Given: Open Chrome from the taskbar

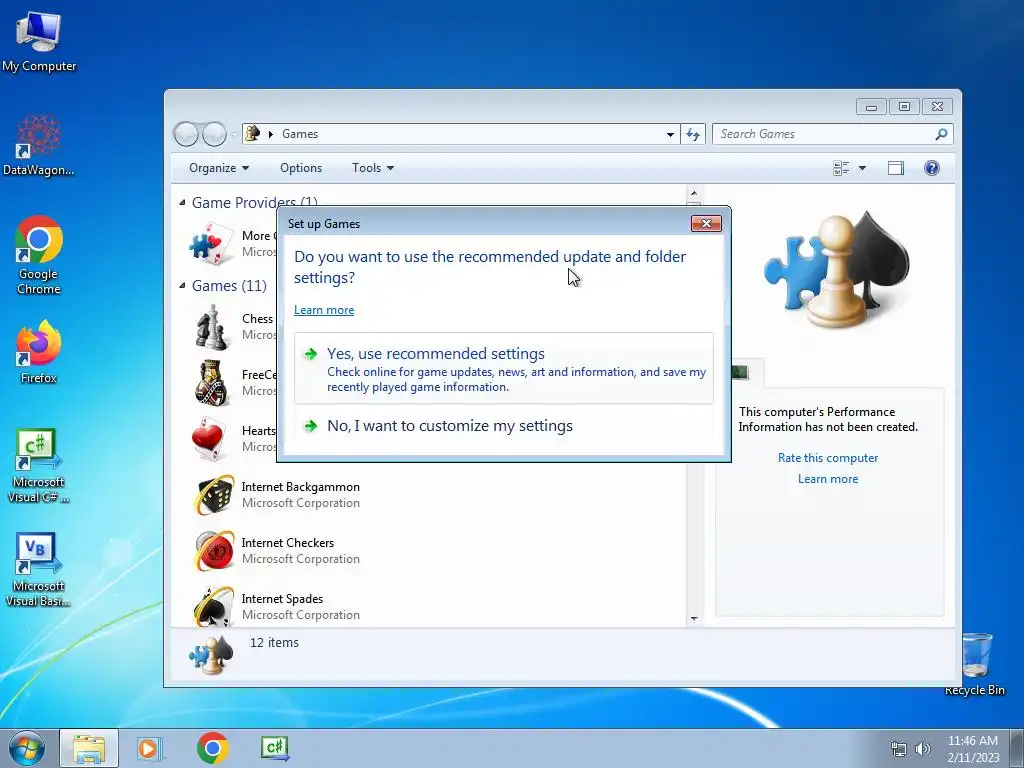Looking at the screenshot, I should pos(212,748).
